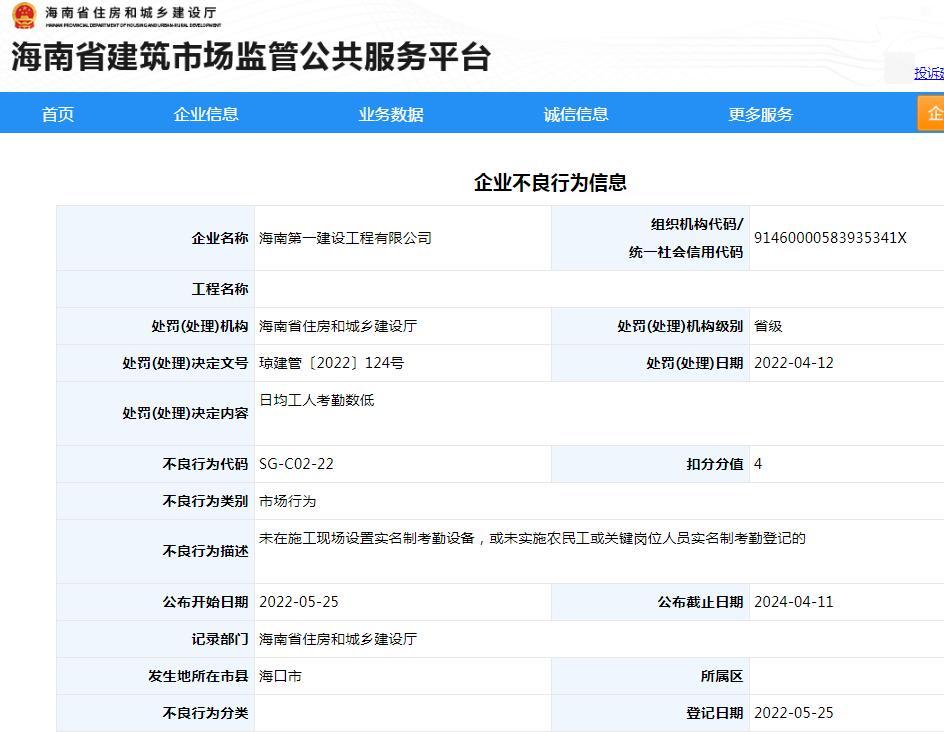Image resolution: width=944 pixels, height=732 pixels.
Task: Select company name 海南第一建设工程有限公司
Action: tap(345, 238)
